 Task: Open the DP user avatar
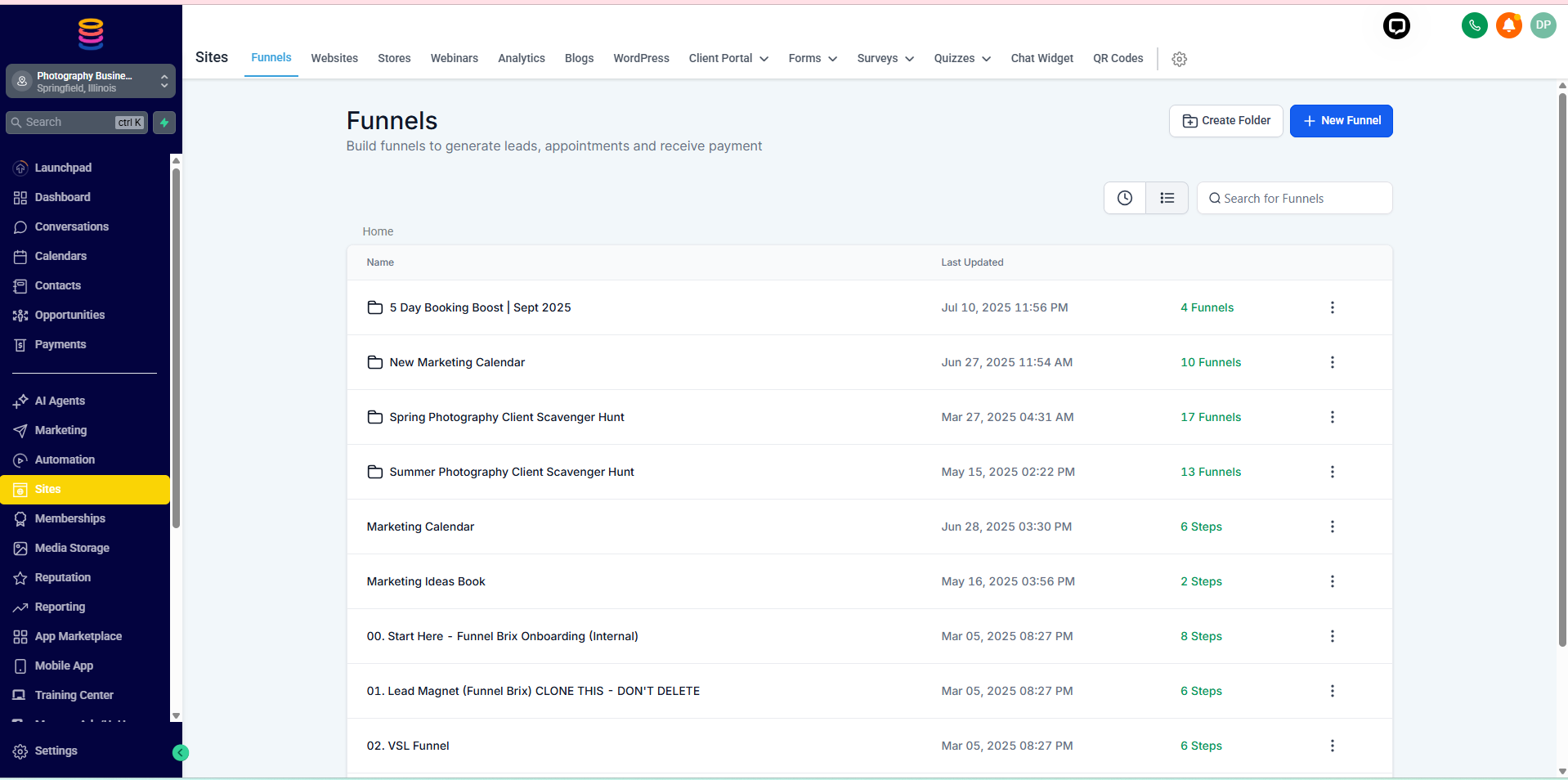click(x=1543, y=25)
